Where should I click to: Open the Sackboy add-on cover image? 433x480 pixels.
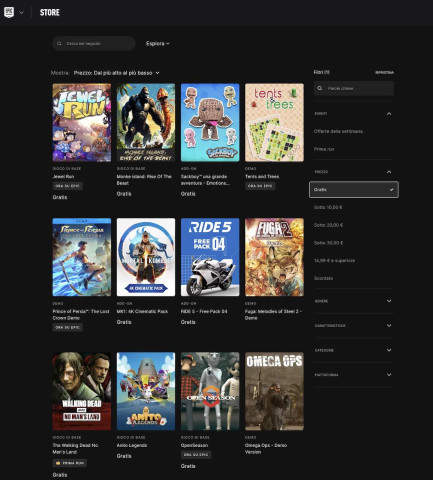210,122
